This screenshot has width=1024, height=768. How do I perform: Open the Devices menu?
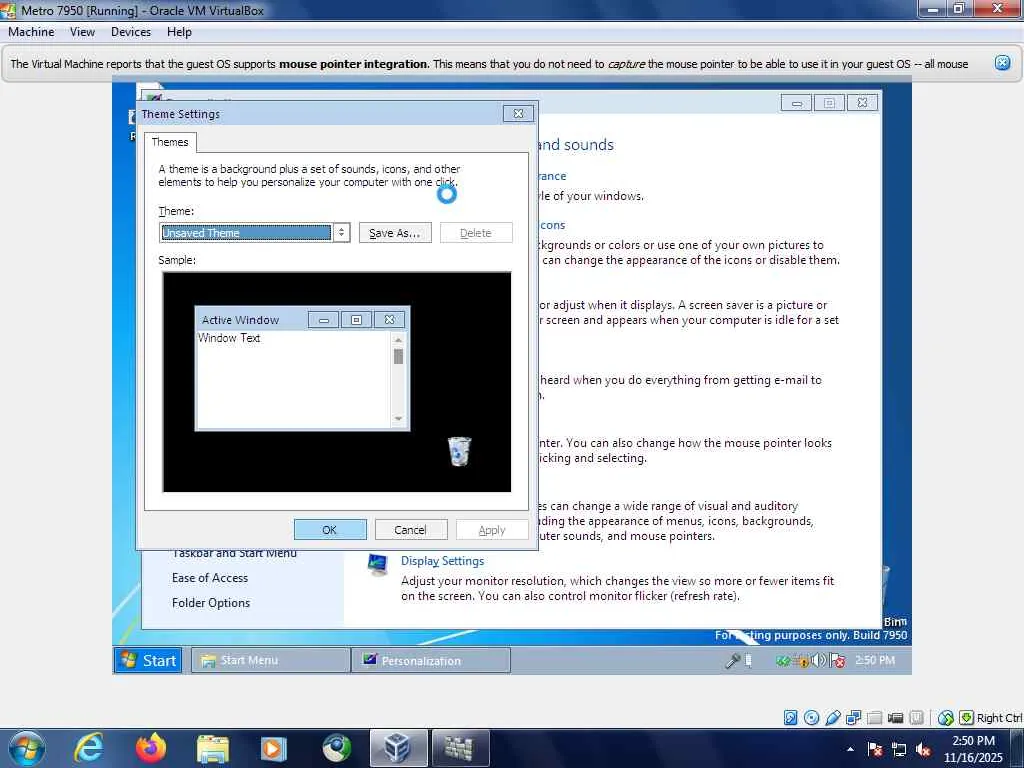tap(131, 32)
